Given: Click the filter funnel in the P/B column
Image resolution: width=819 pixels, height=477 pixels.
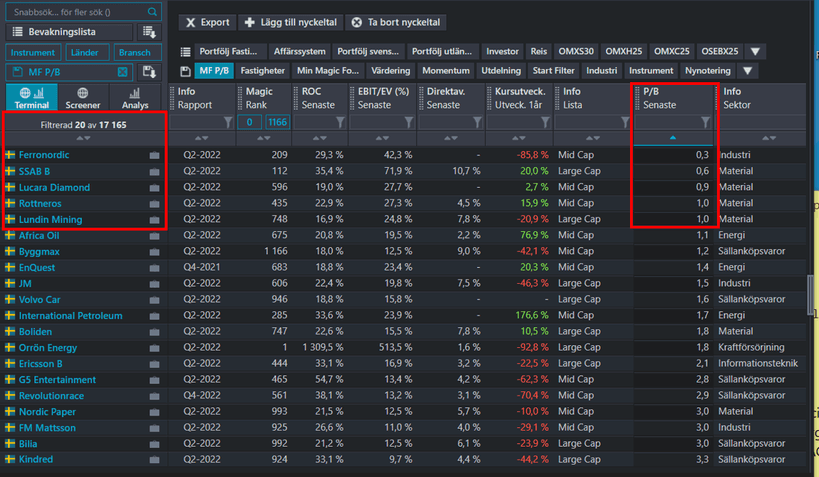Looking at the screenshot, I should (705, 122).
